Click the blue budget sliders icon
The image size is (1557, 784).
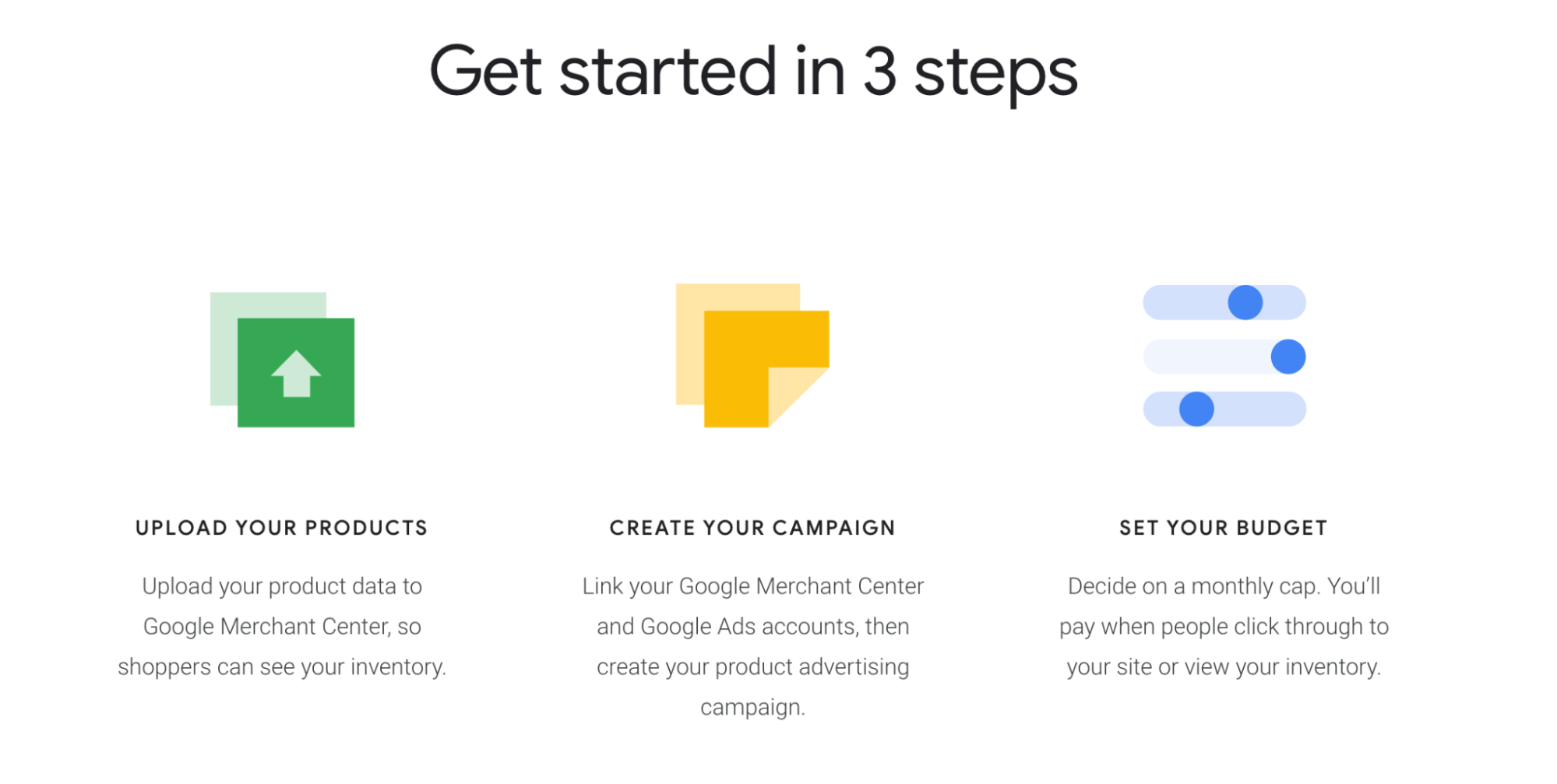[x=1224, y=355]
